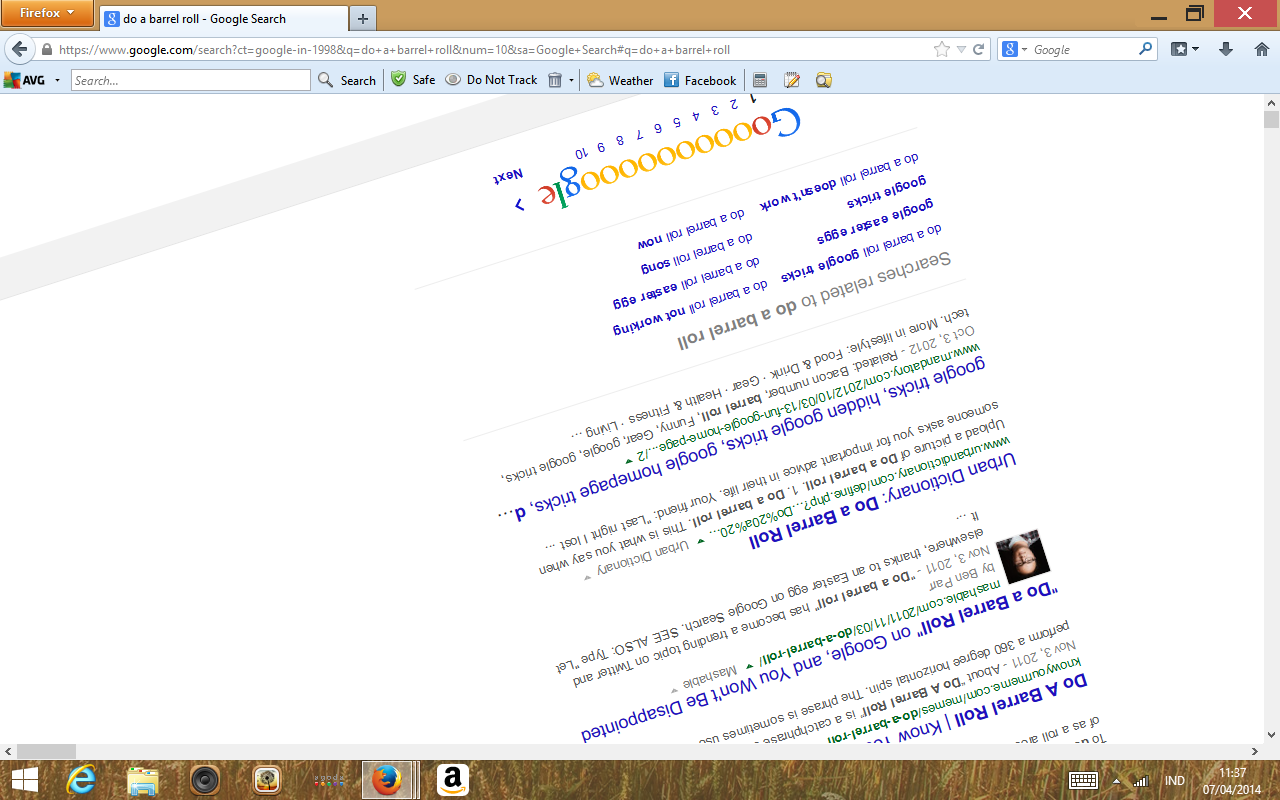Open the colored dots app taskbar icon

[329, 780]
